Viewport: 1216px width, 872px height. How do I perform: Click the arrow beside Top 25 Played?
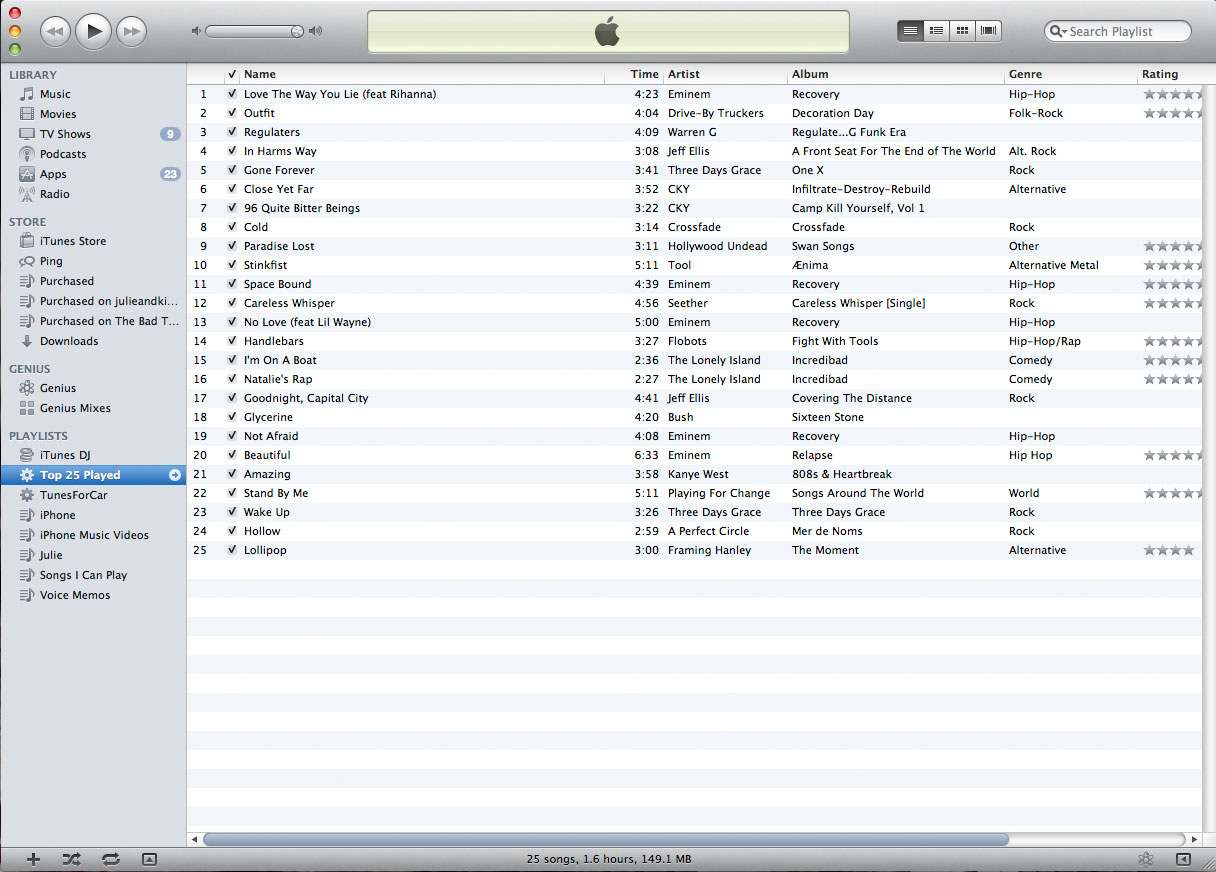pyautogui.click(x=175, y=475)
